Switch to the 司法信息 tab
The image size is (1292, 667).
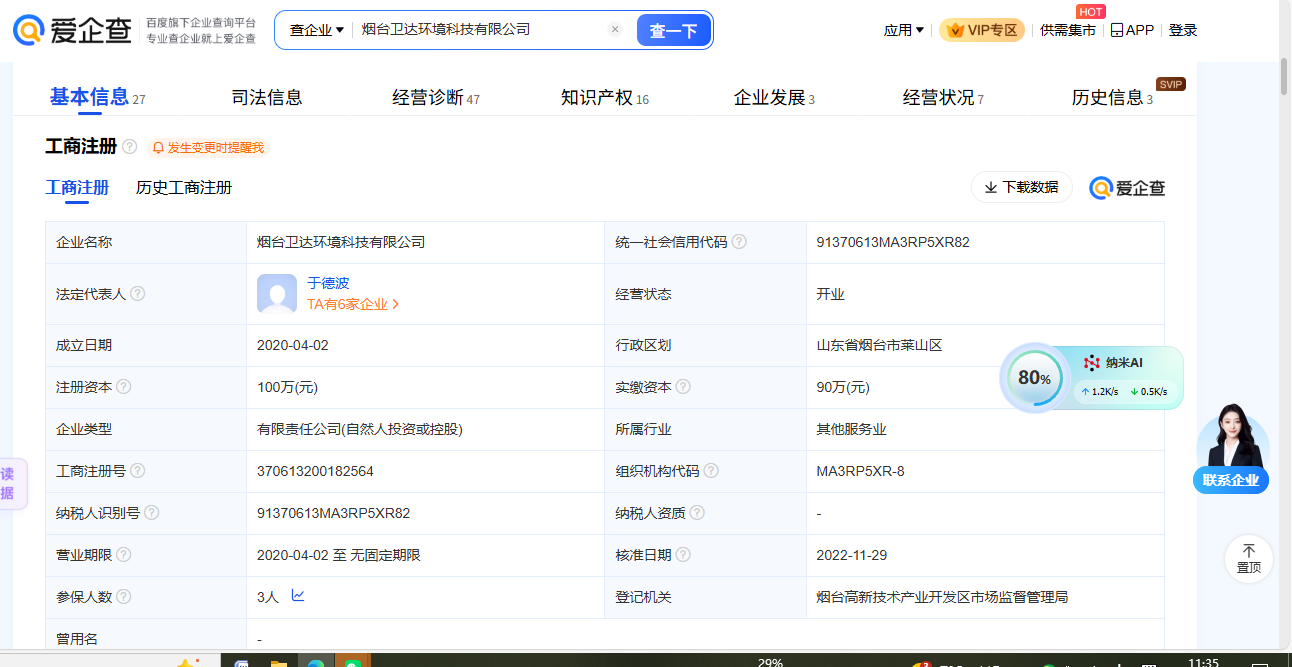click(267, 98)
